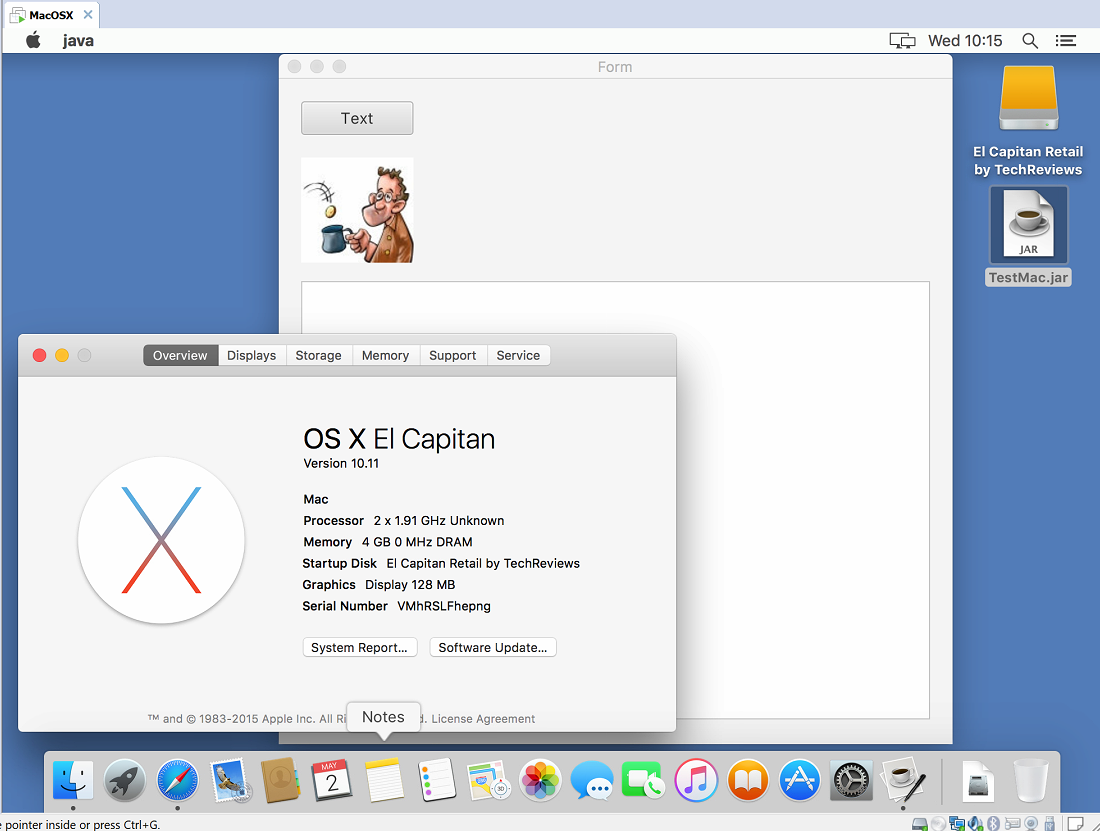Click the serial number VMhRSLFhepng
Screen dimensions: 1100x831
(444, 606)
